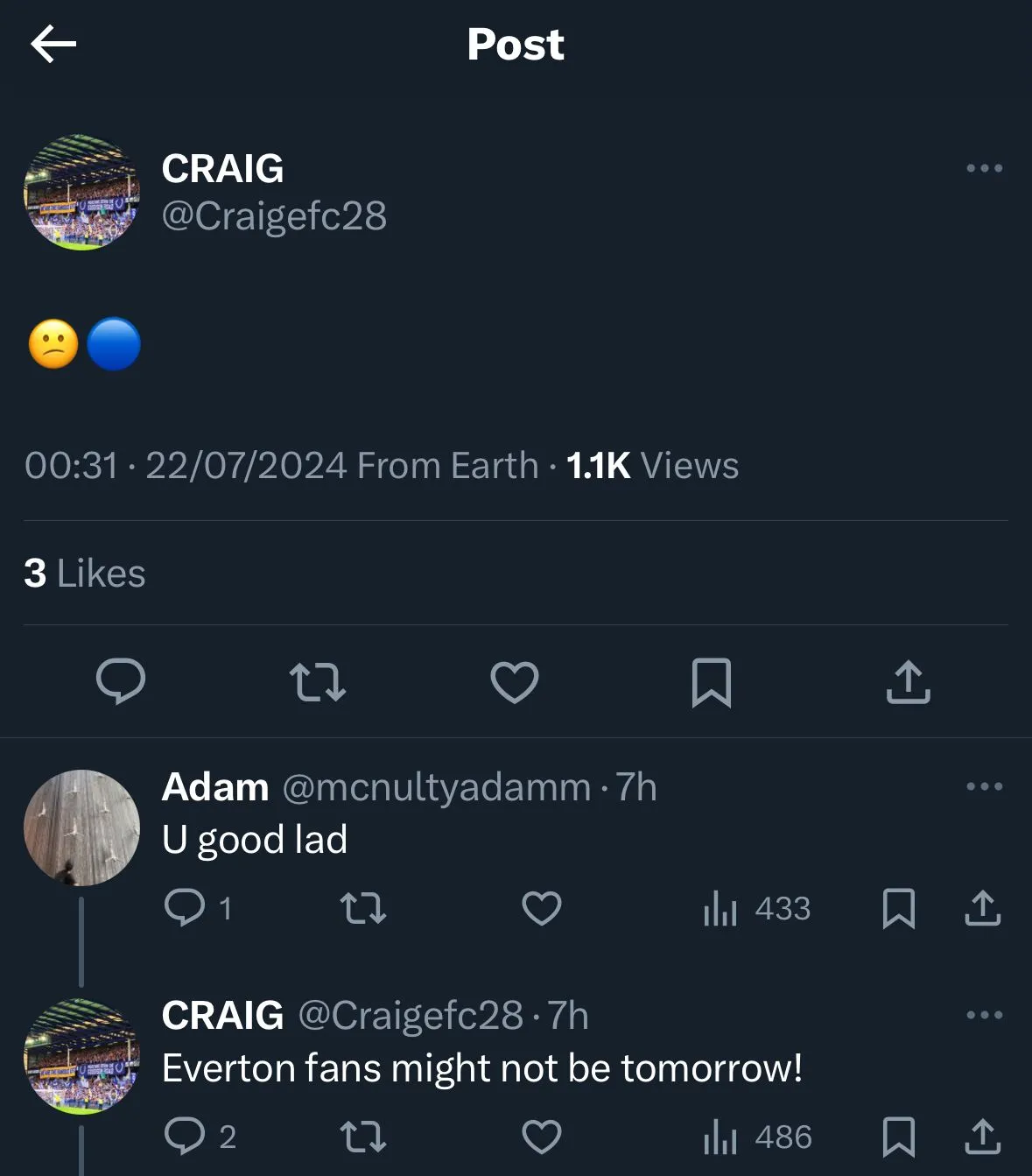Bookmark Adam's reply
The image size is (1032, 1176).
click(x=899, y=908)
